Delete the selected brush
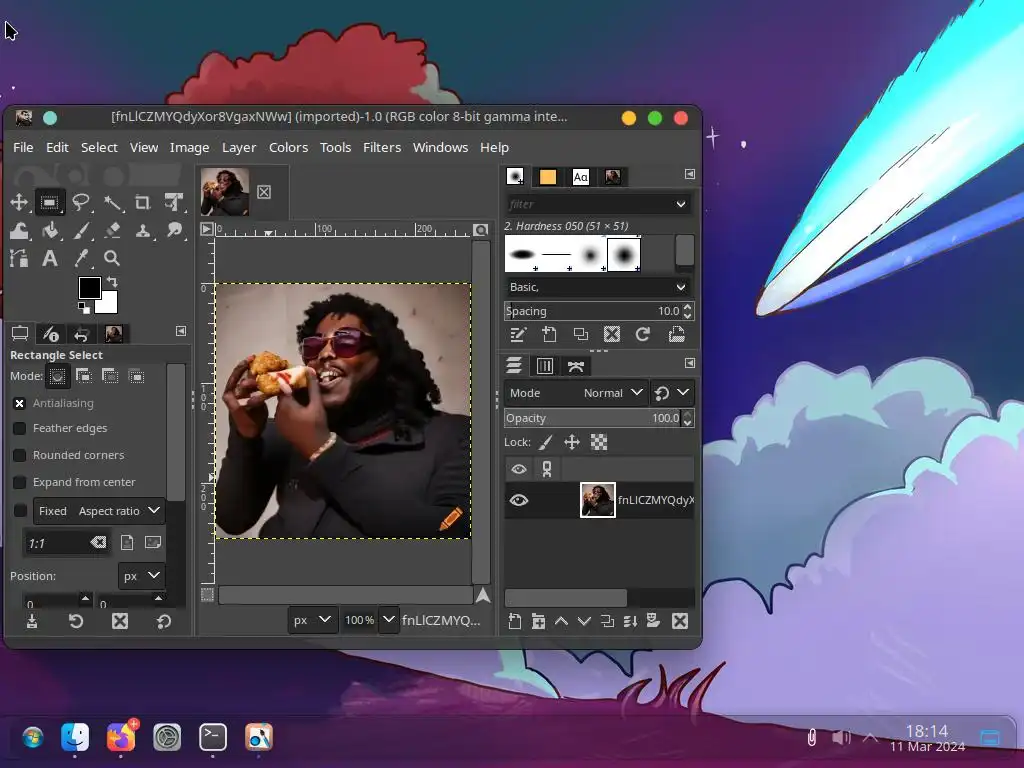The width and height of the screenshot is (1024, 768). click(x=612, y=335)
